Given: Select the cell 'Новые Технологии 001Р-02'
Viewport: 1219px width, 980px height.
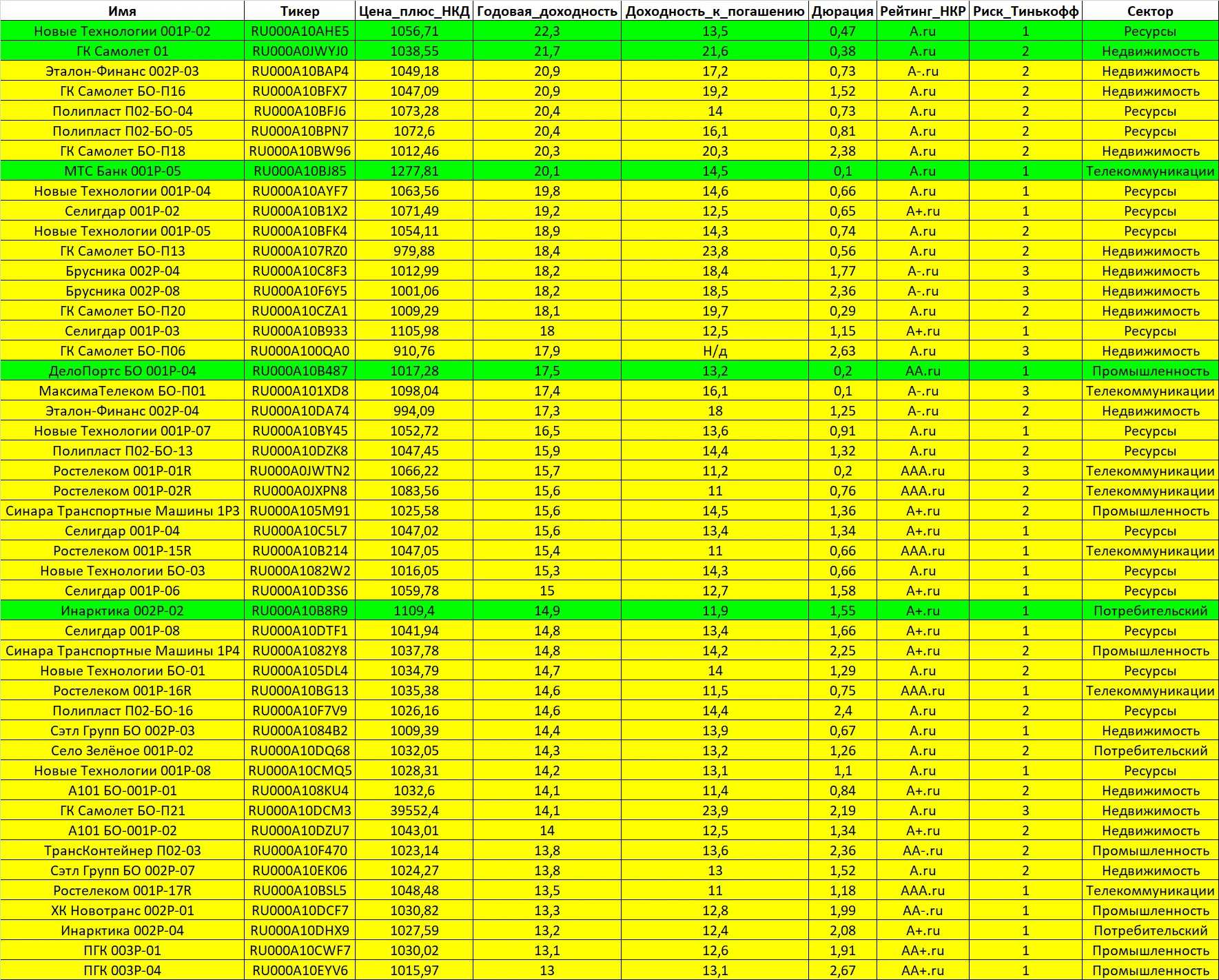Looking at the screenshot, I should [x=123, y=31].
